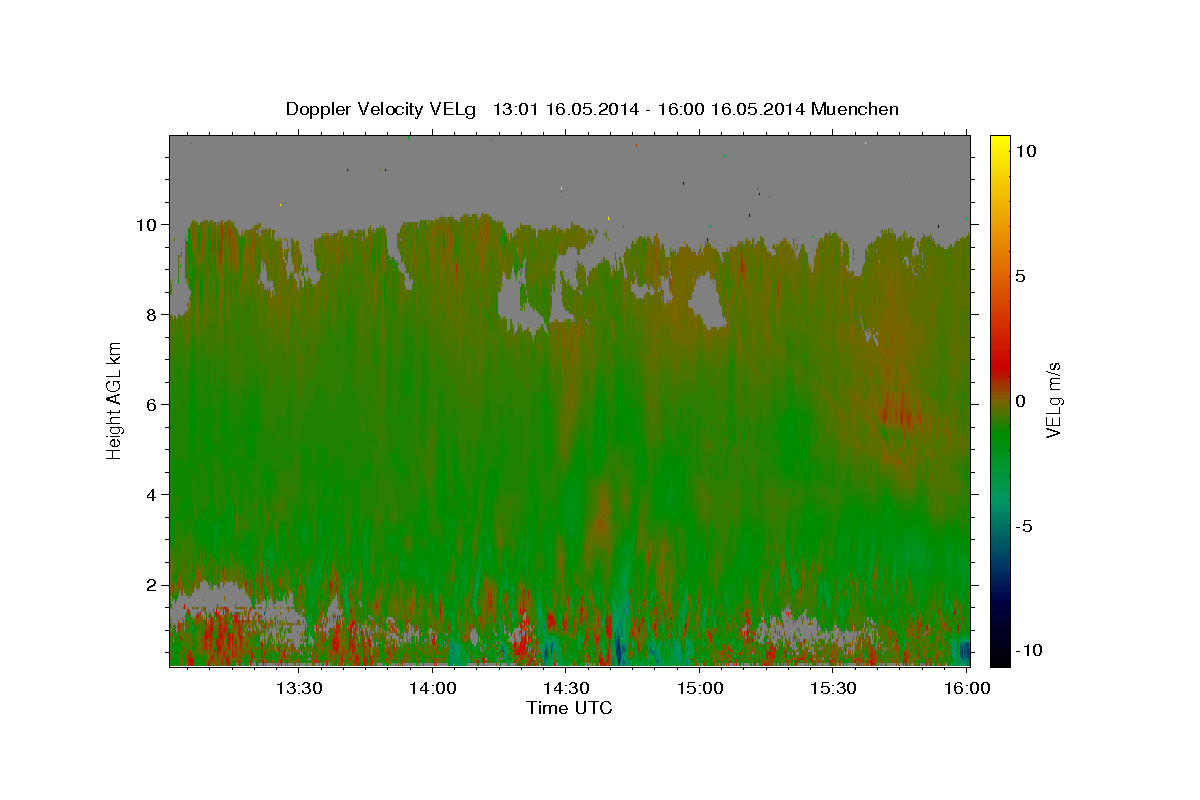The height and width of the screenshot is (800, 1200).
Task: Click the yellow top of the colorbar
Action: coord(1000,145)
